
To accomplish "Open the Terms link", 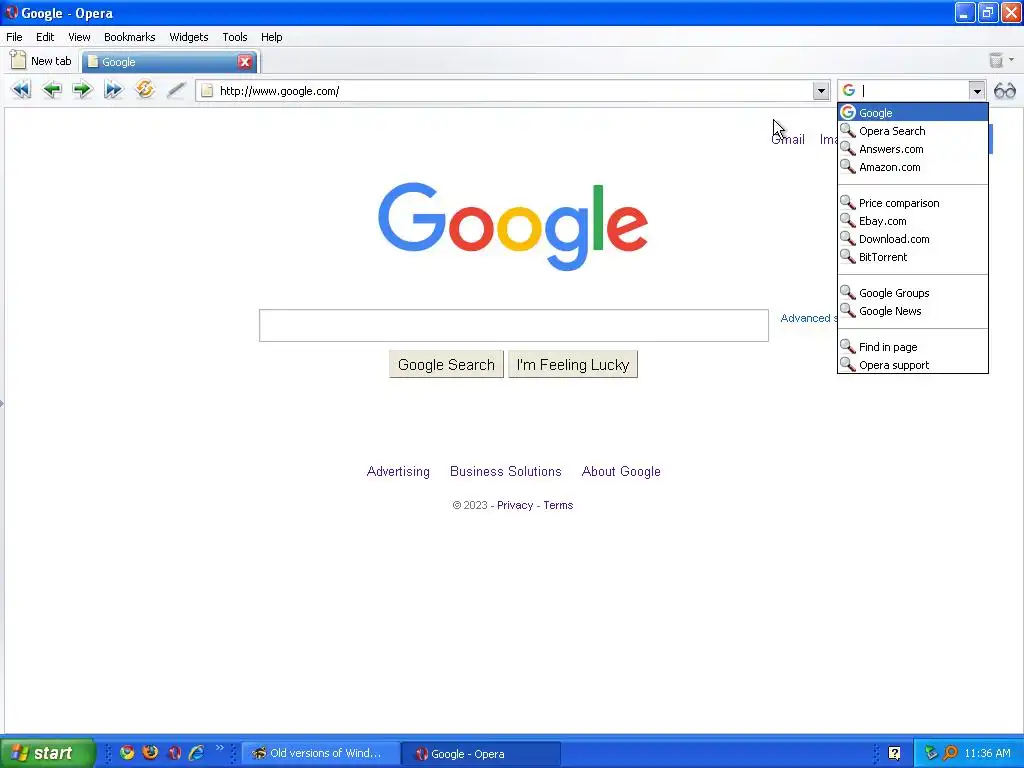I will (x=558, y=505).
